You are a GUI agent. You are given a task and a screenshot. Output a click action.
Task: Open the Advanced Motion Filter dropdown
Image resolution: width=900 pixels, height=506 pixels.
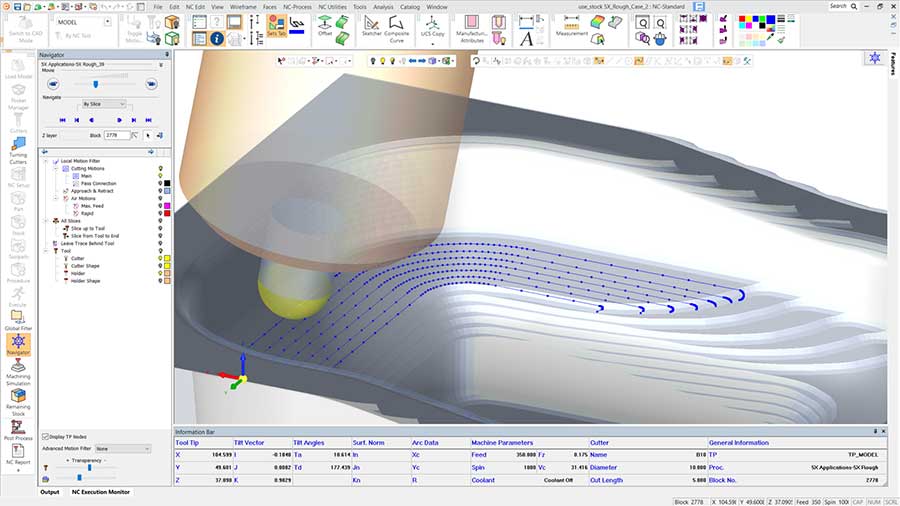123,449
